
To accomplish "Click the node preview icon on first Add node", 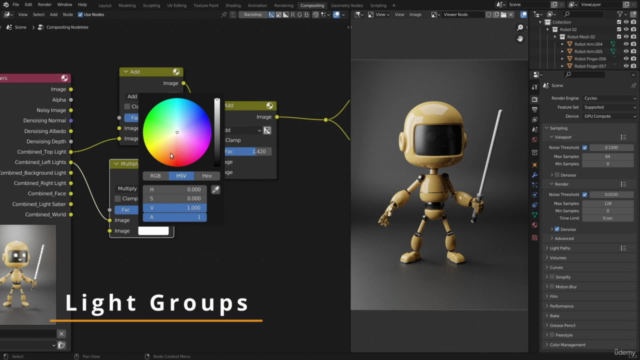I will click(x=176, y=72).
